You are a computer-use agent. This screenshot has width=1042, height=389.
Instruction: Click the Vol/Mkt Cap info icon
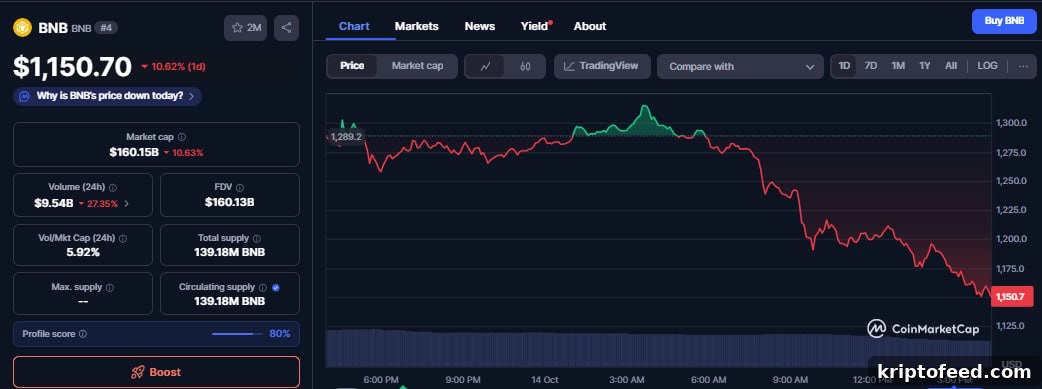click(123, 238)
